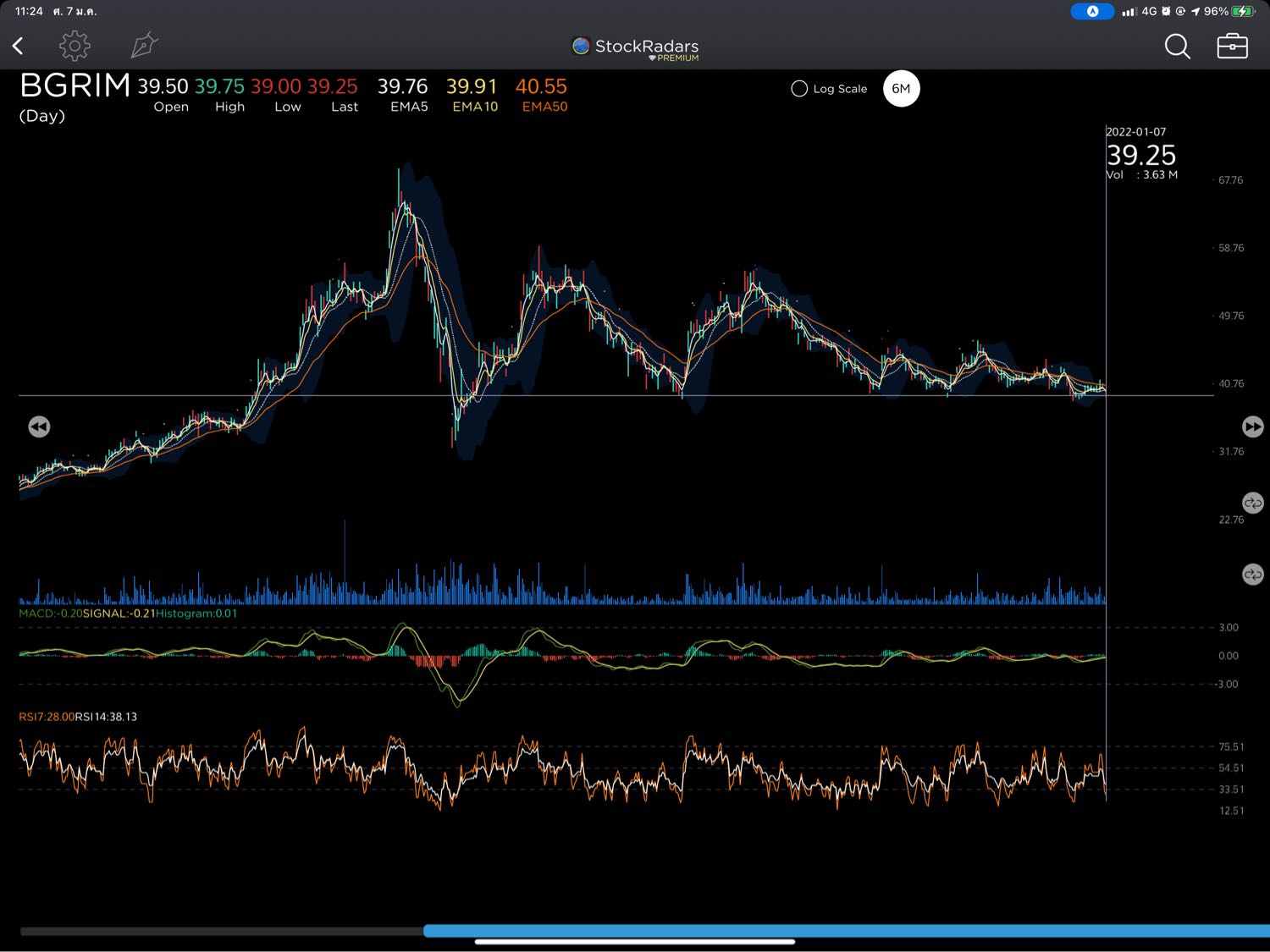The image size is (1270, 952).
Task: Fast-forward chart with right double-arrow
Action: coord(1252,426)
